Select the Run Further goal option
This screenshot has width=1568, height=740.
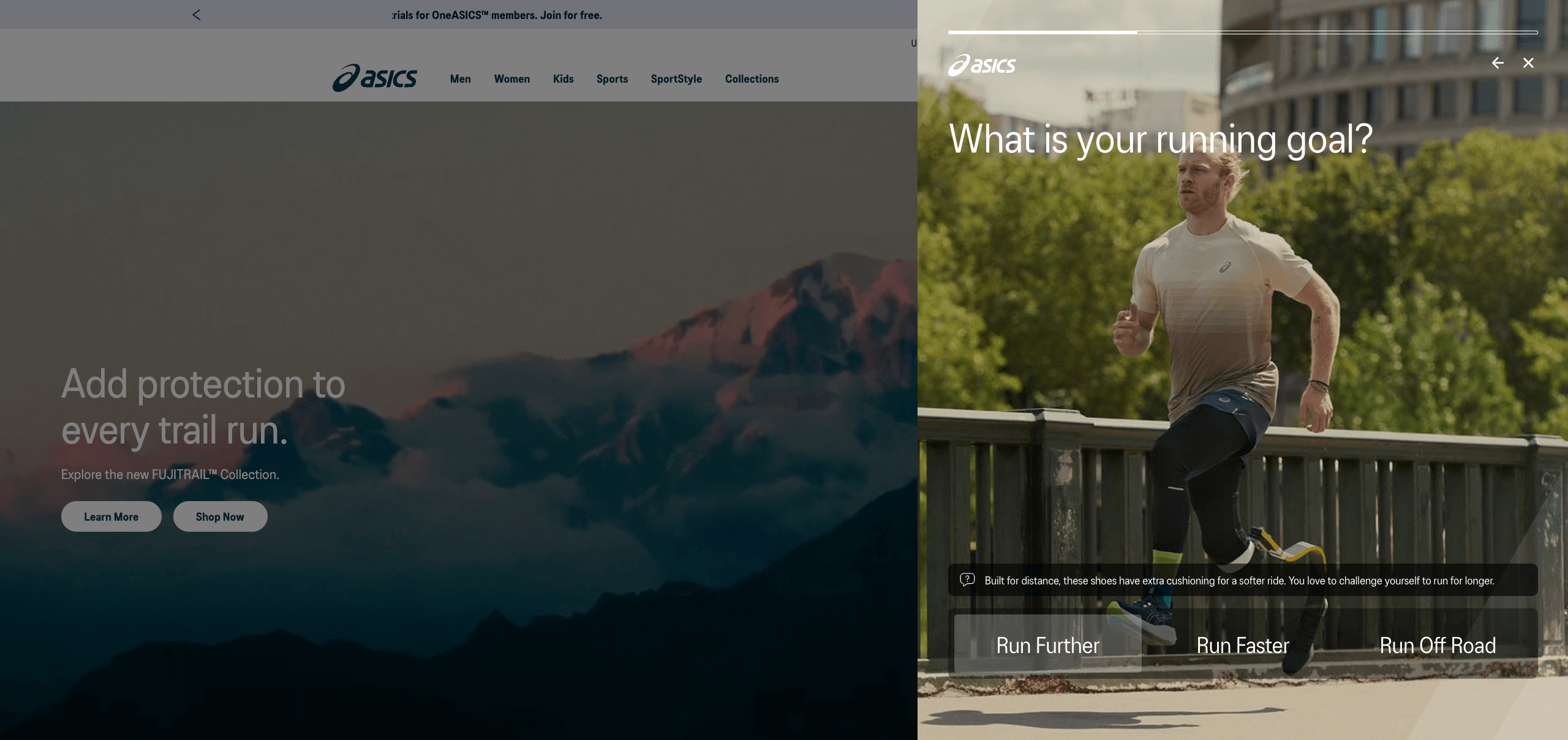[x=1047, y=645]
